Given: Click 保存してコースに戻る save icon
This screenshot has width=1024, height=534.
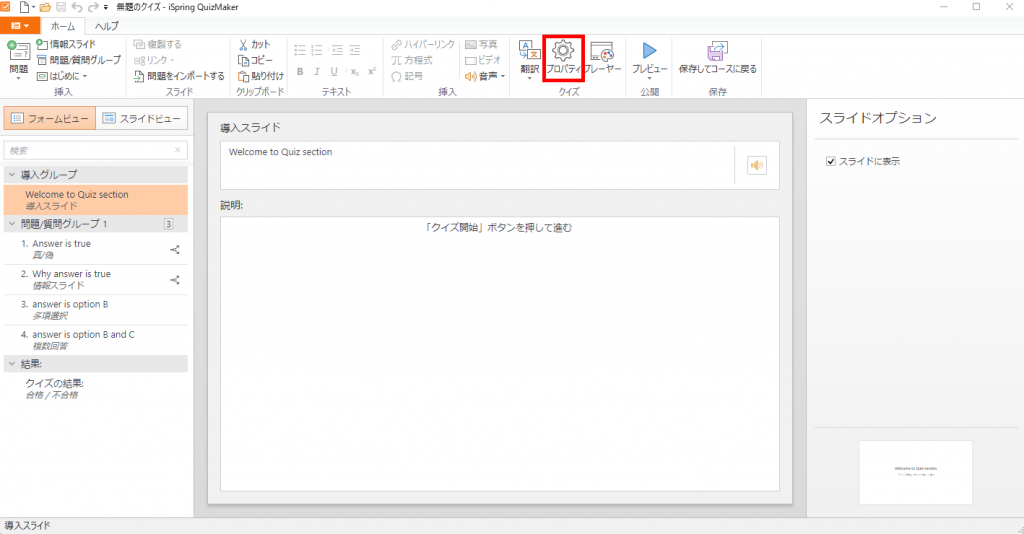Looking at the screenshot, I should (717, 51).
